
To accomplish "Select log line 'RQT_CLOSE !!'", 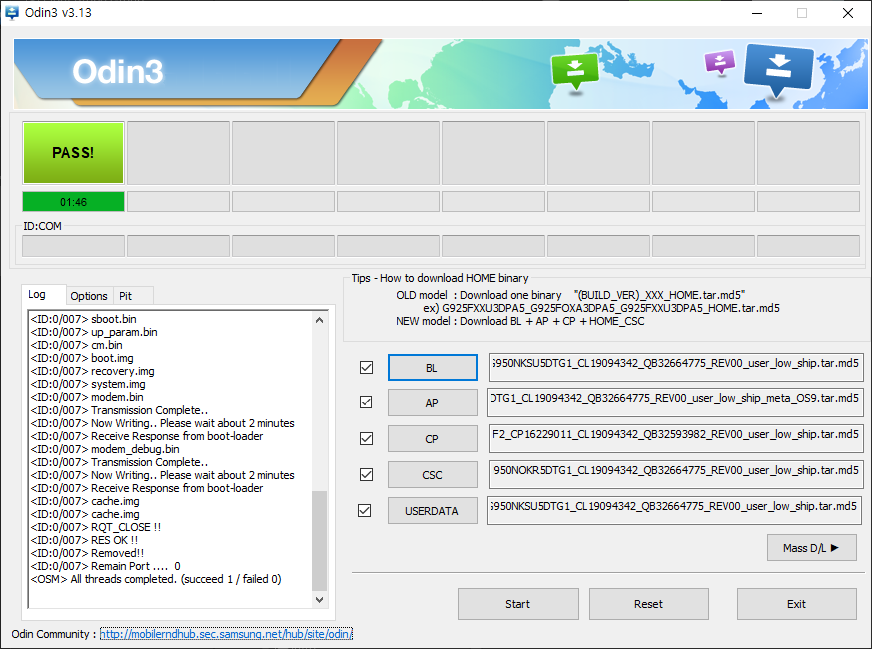I will coord(96,527).
